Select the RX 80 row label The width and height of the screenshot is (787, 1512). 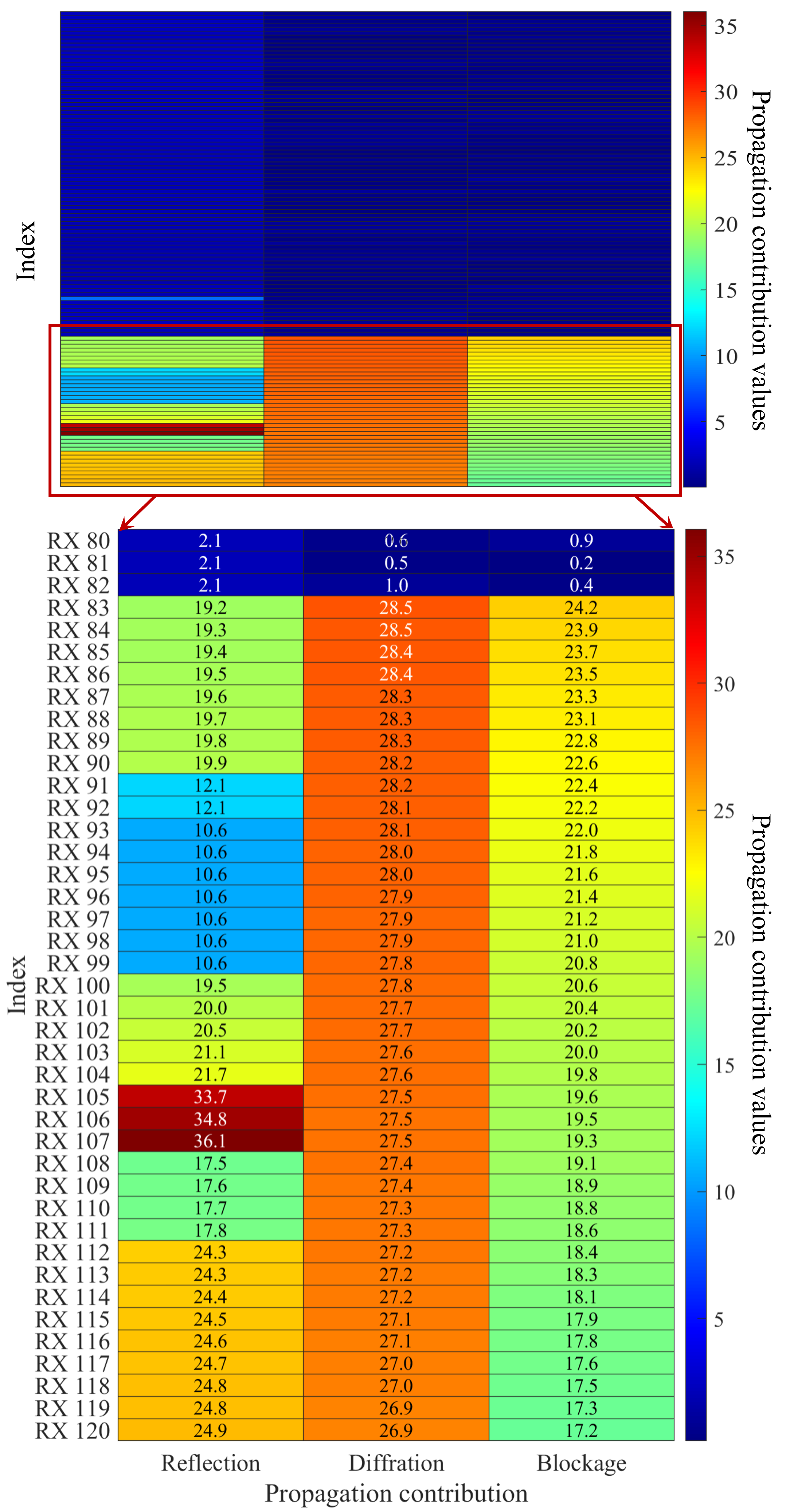(78, 541)
